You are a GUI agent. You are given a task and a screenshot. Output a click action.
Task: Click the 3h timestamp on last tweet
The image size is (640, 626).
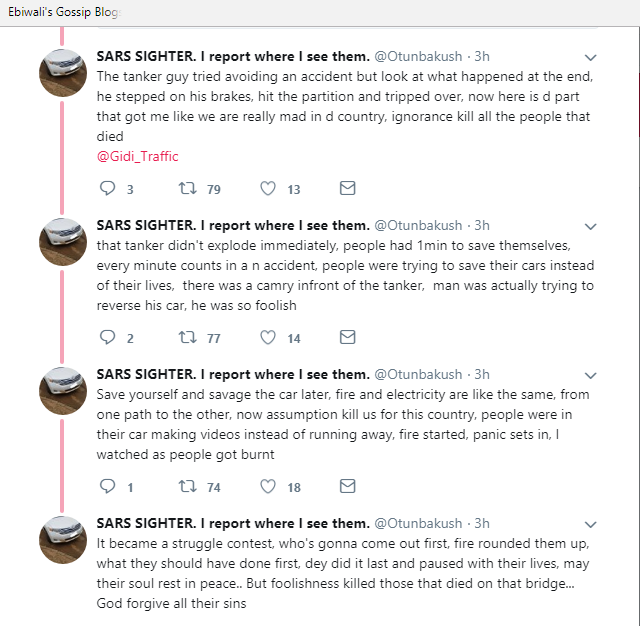(x=482, y=523)
